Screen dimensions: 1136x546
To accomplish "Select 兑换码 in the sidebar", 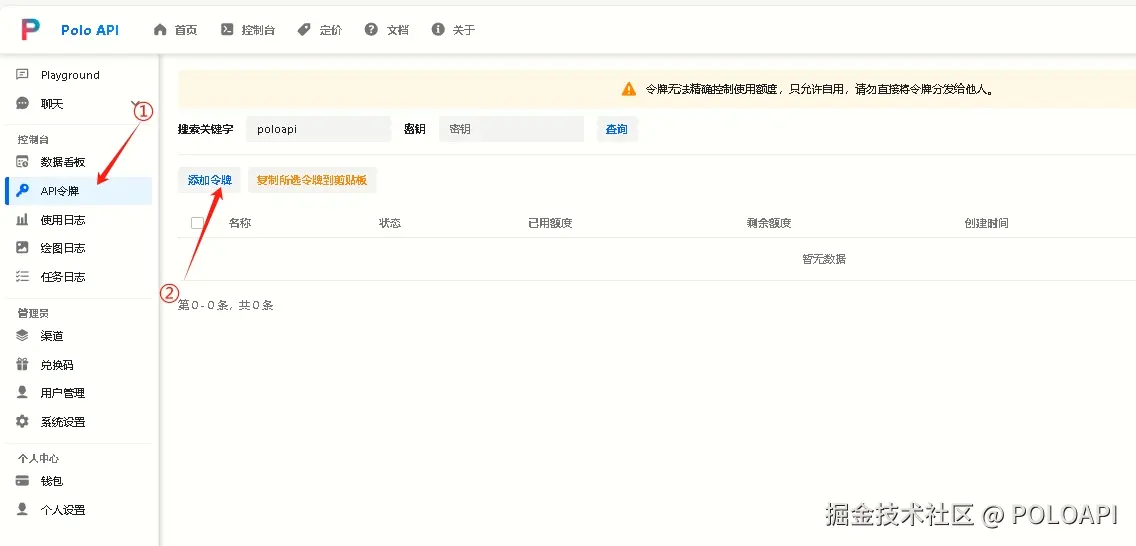I will point(78,364).
